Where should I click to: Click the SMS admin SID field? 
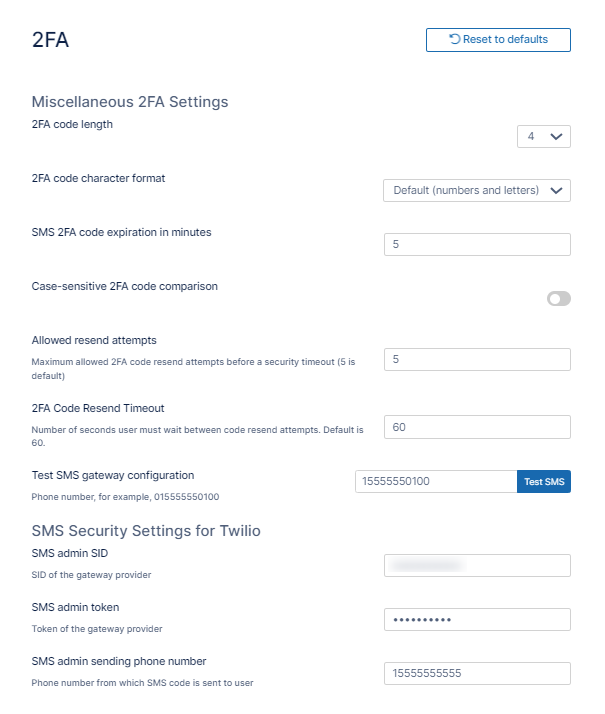coord(476,566)
